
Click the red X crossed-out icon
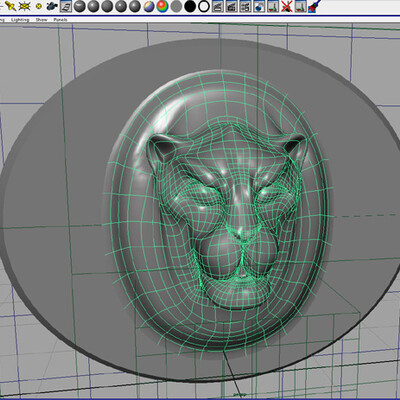[x=286, y=6]
